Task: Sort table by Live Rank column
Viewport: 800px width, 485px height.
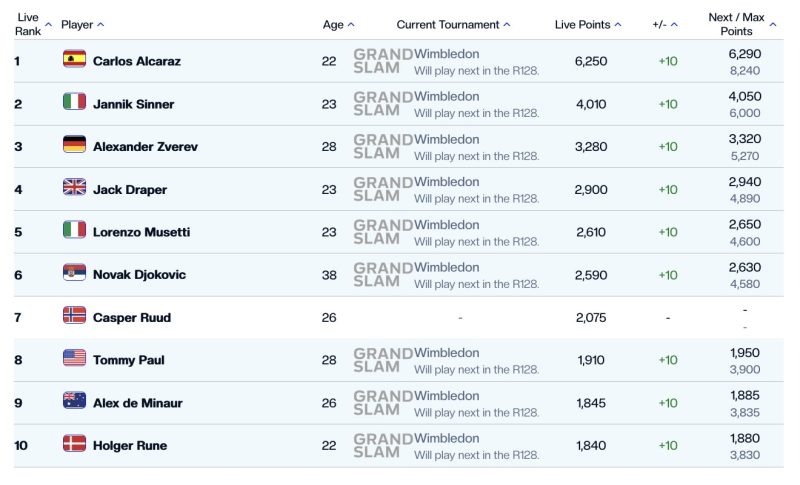Action: [28, 24]
